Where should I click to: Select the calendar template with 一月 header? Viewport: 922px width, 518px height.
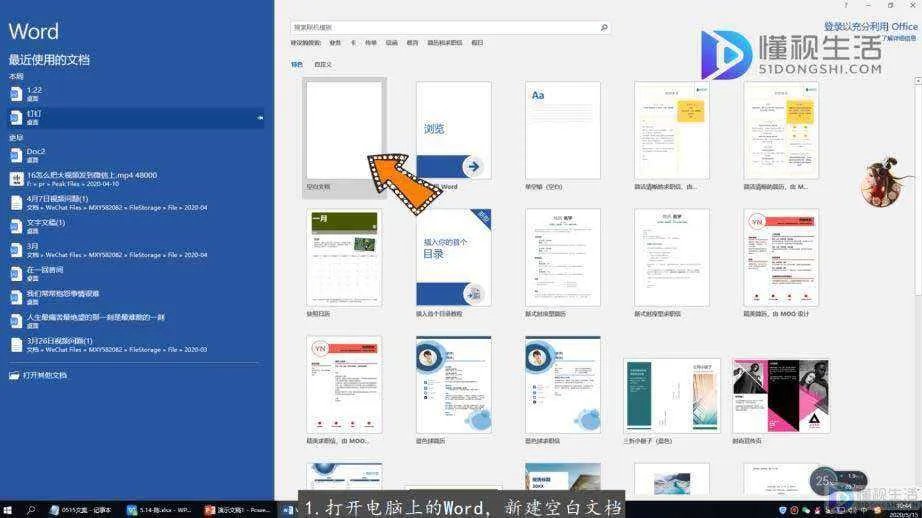click(x=344, y=257)
